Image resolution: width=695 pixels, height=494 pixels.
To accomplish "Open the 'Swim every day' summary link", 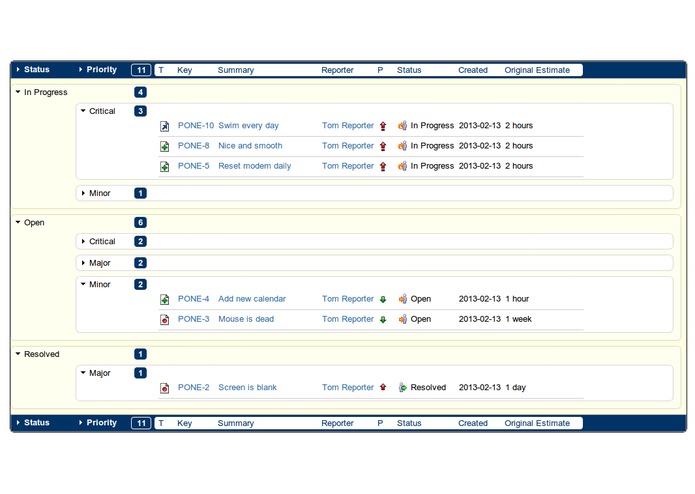I will click(x=249, y=125).
